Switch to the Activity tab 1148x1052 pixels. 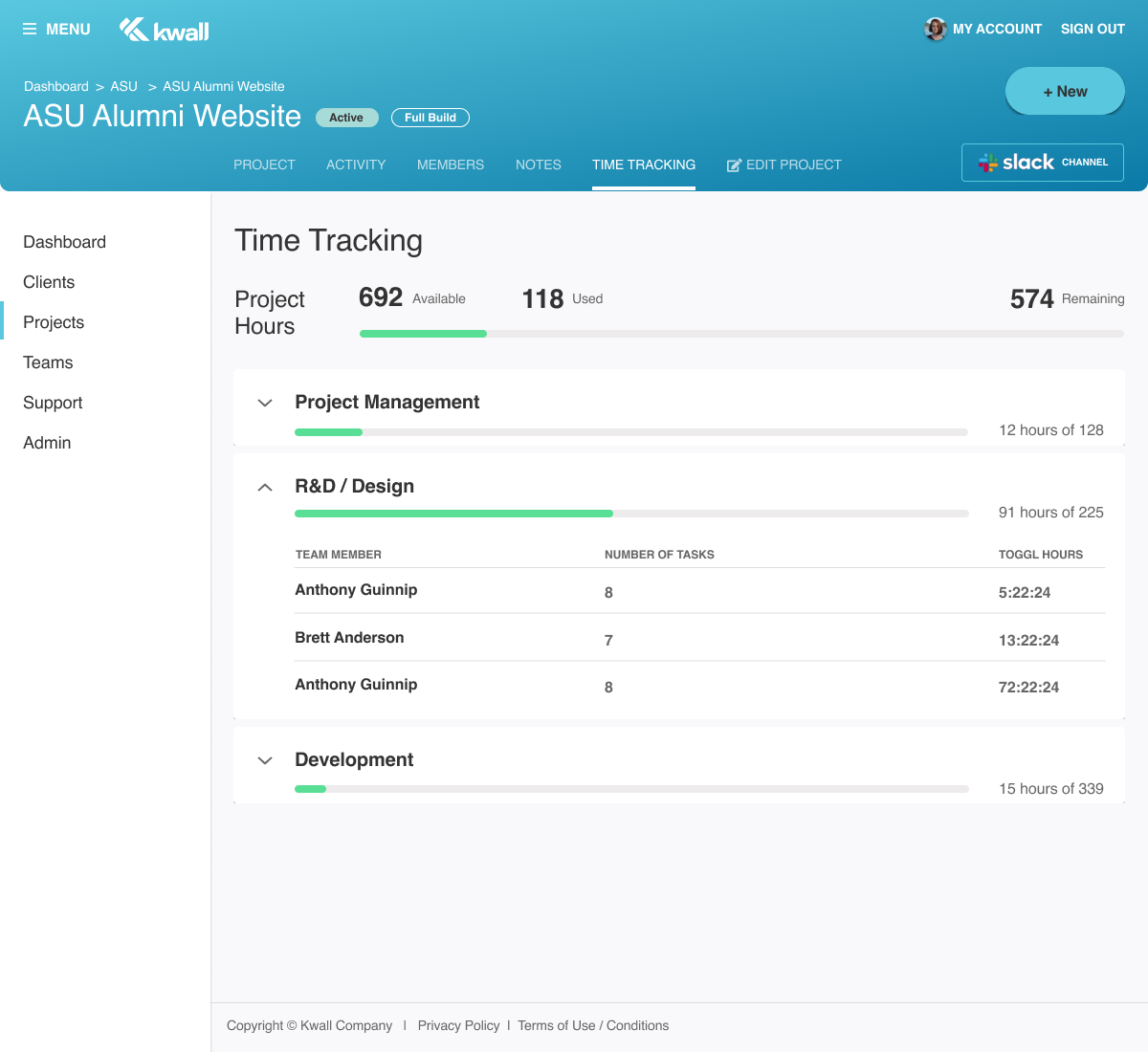356,164
